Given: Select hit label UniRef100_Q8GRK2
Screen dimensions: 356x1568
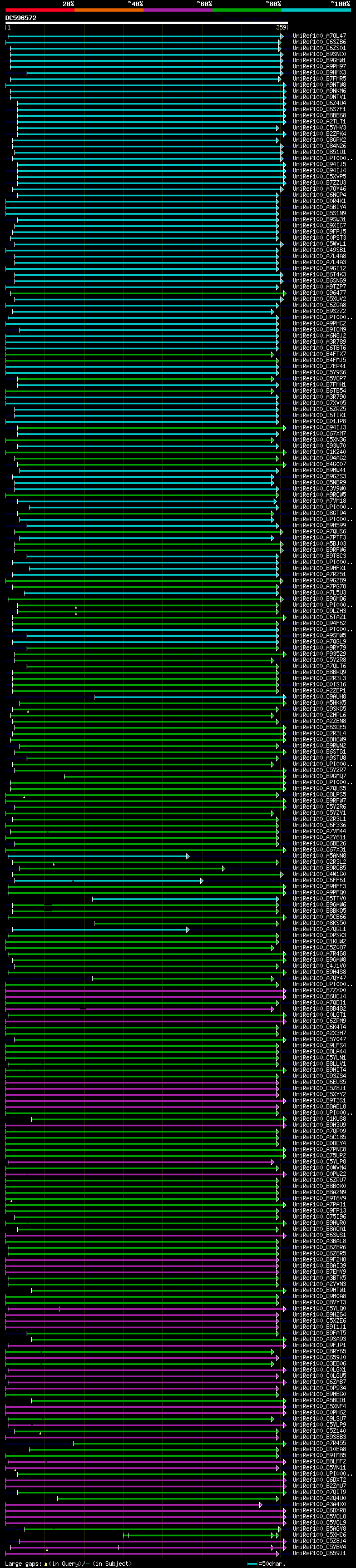Looking at the screenshot, I should [319, 140].
